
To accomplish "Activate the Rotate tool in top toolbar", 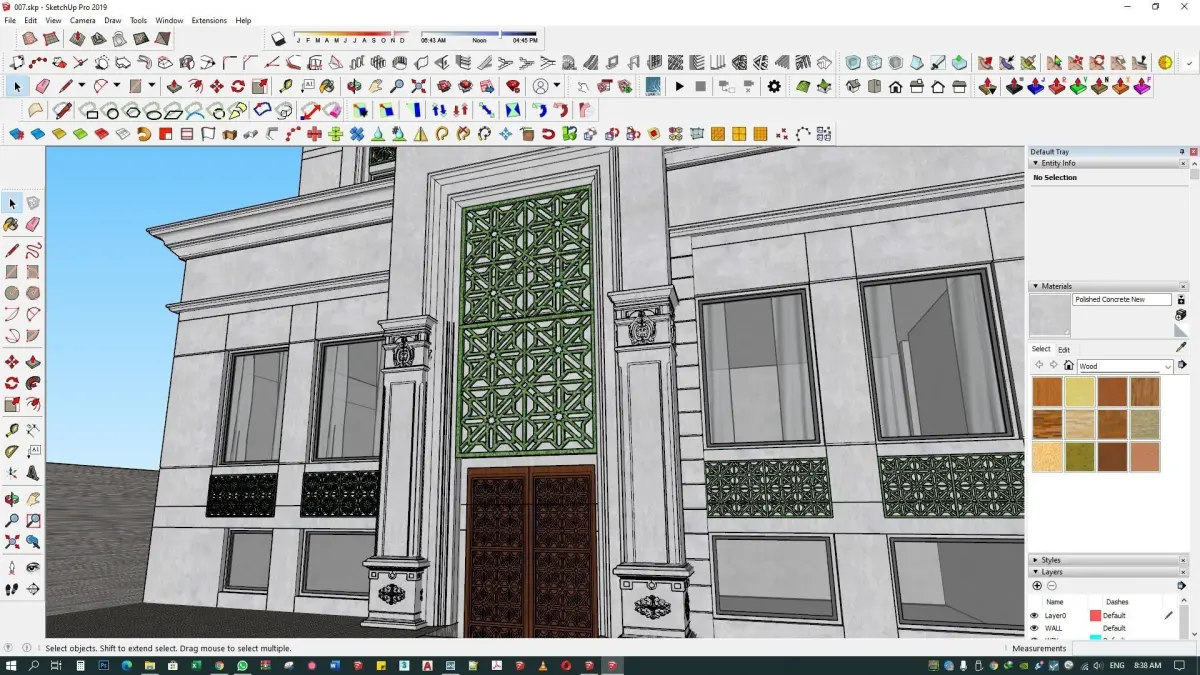I will coord(238,86).
